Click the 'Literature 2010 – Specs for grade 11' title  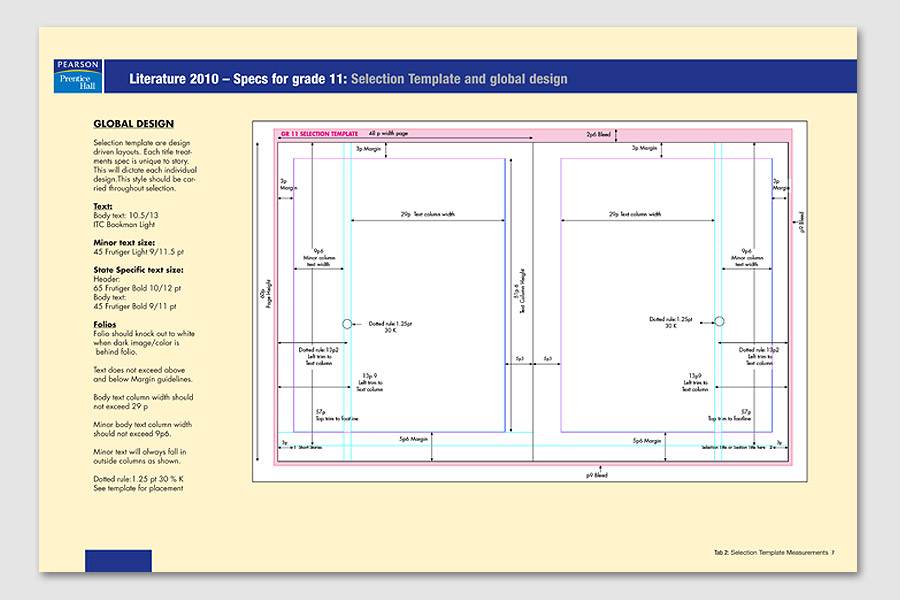238,79
